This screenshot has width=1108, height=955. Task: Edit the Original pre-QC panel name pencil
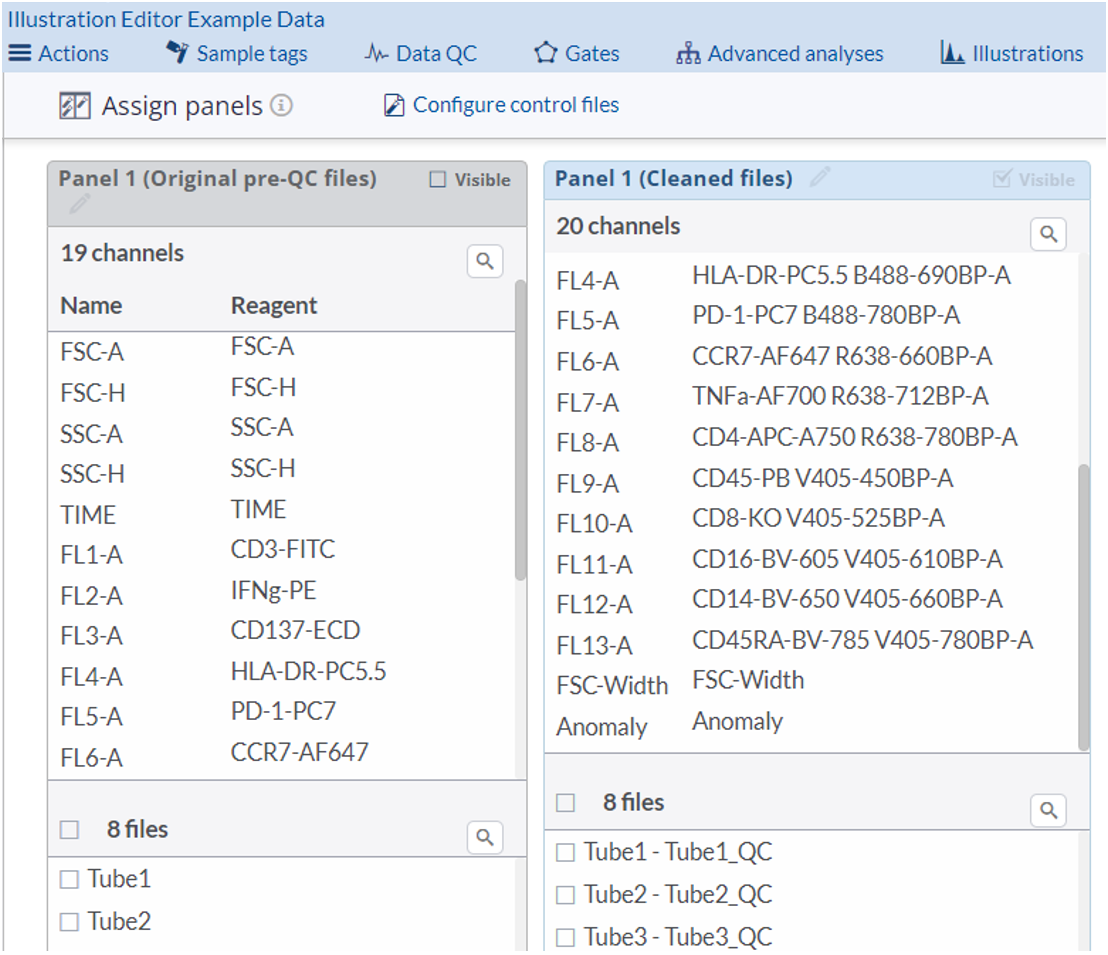click(x=79, y=205)
